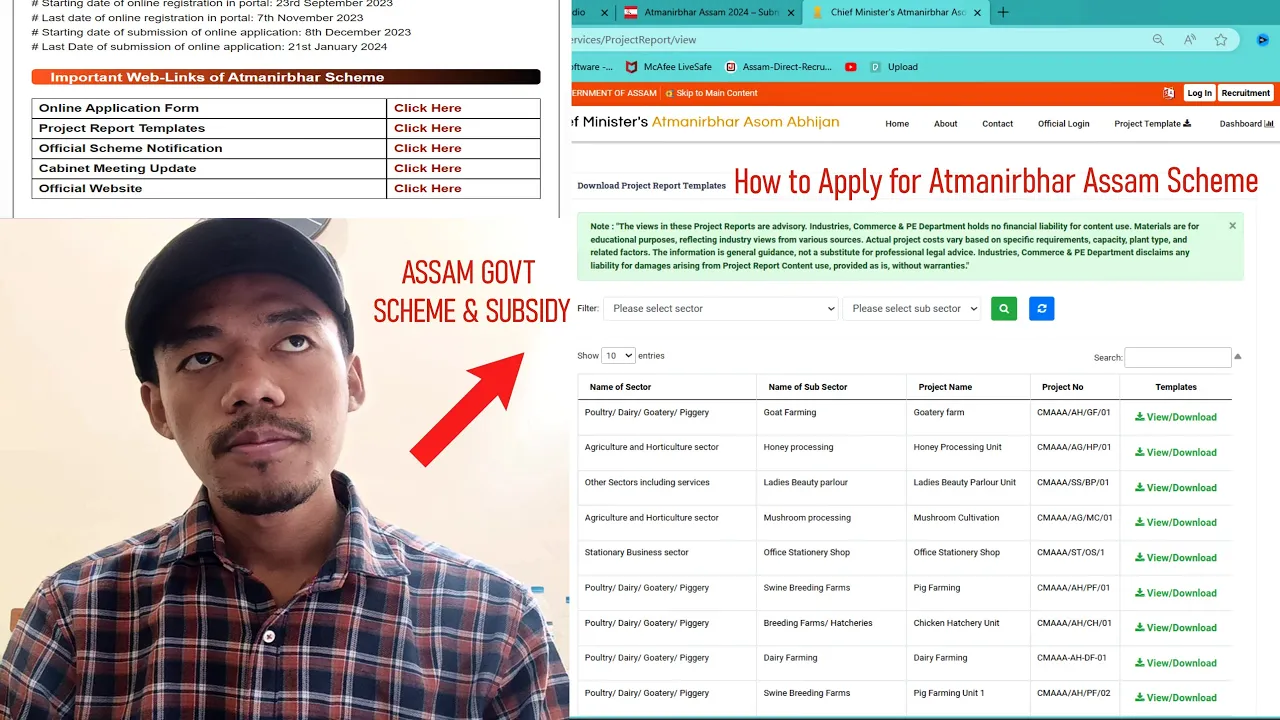Click the browser address bar URL
Screen dimensions: 1280x720
[x=634, y=40]
